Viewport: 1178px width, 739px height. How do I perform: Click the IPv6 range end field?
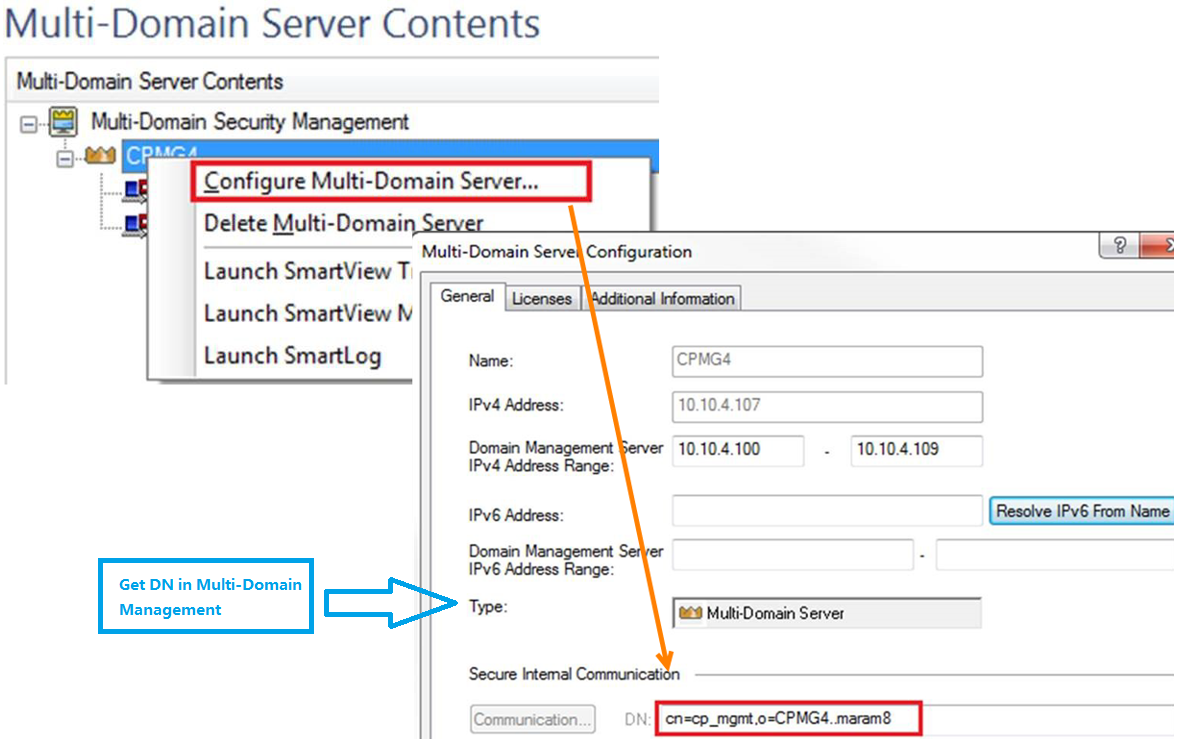coord(1056,555)
